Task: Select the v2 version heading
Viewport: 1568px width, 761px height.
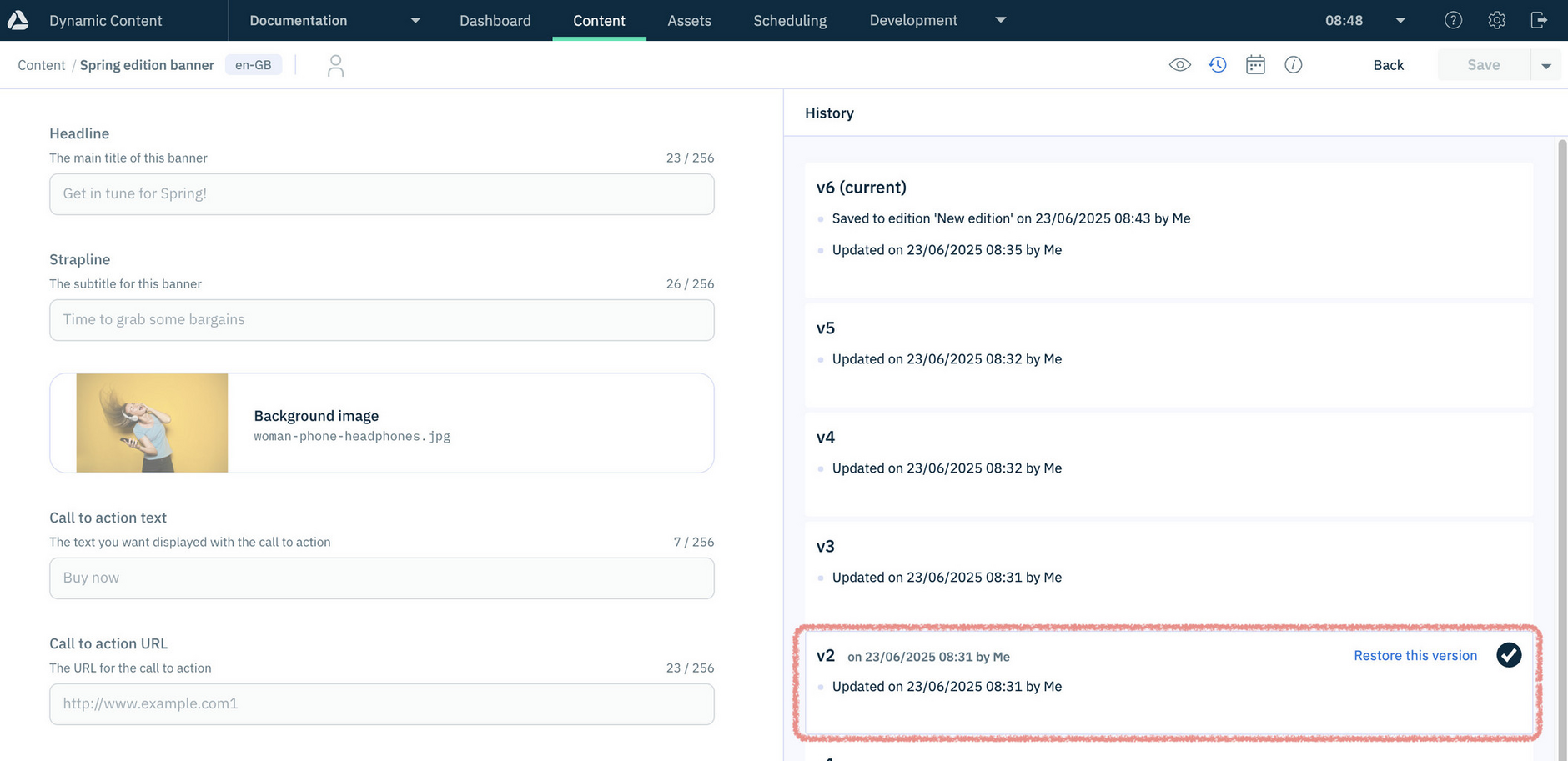Action: (x=826, y=656)
